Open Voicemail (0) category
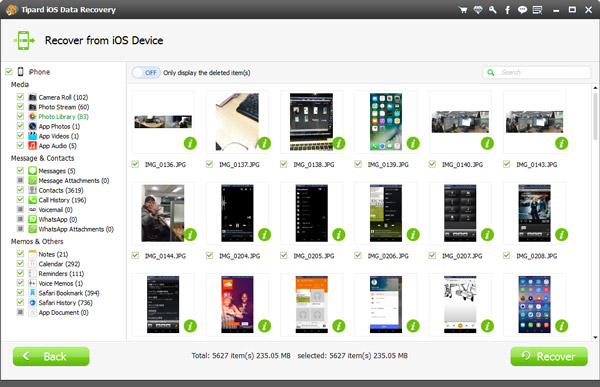 pyautogui.click(x=55, y=210)
